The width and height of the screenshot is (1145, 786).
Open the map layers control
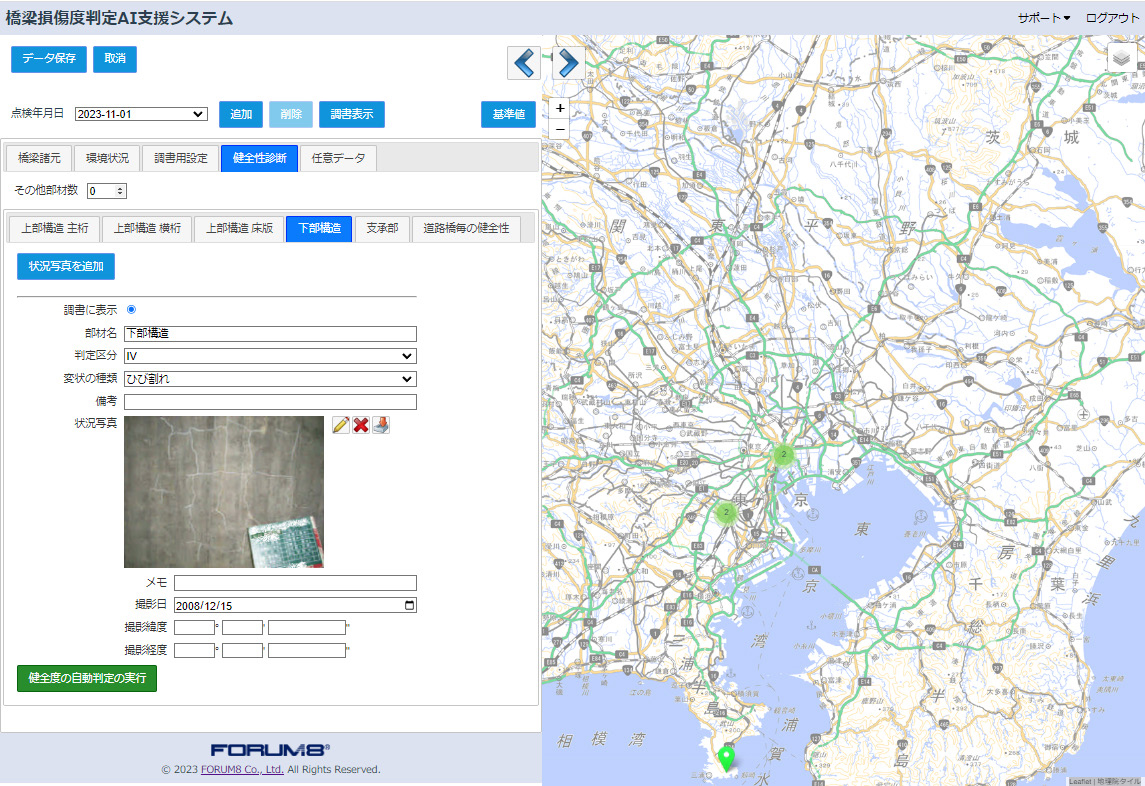coord(1122,58)
